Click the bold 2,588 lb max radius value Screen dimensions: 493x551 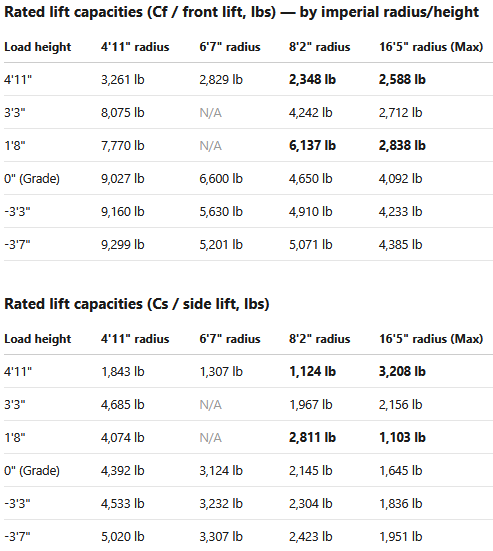pos(402,79)
